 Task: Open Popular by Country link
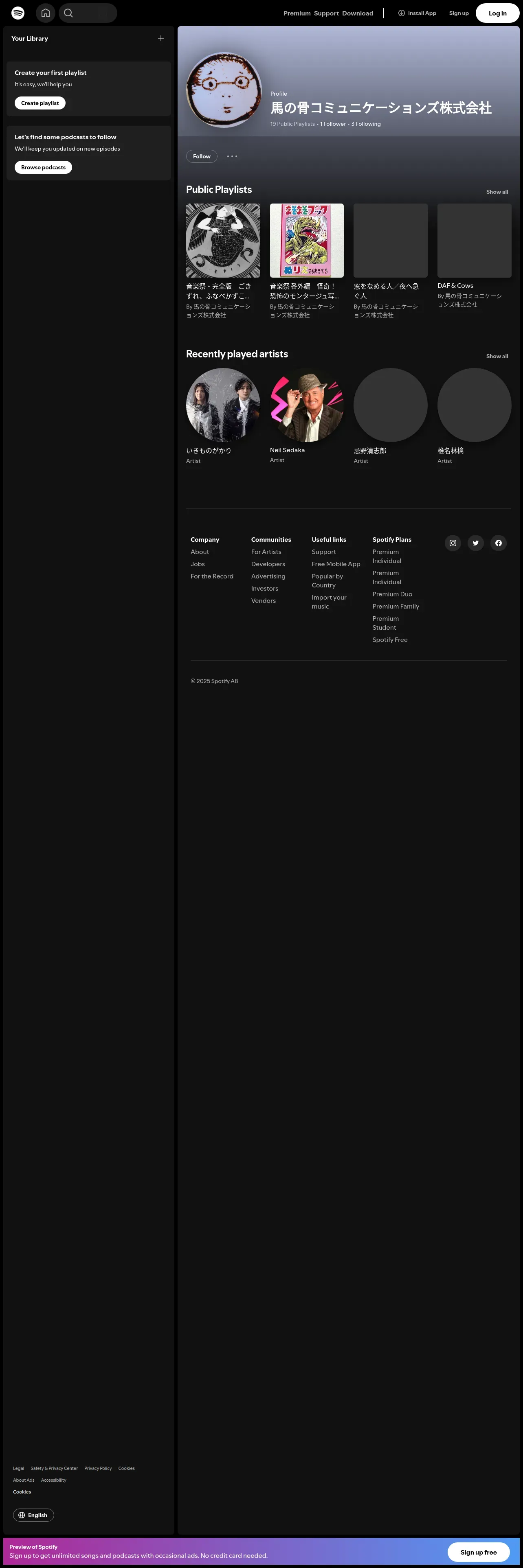click(x=327, y=581)
